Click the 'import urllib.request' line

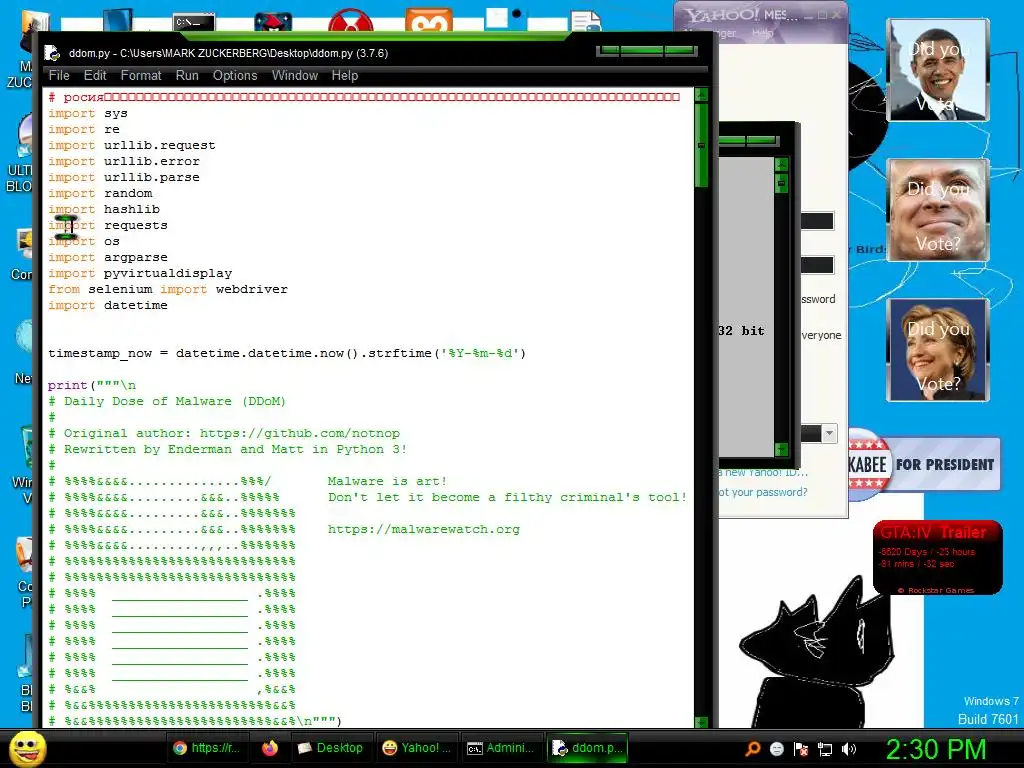click(x=131, y=145)
